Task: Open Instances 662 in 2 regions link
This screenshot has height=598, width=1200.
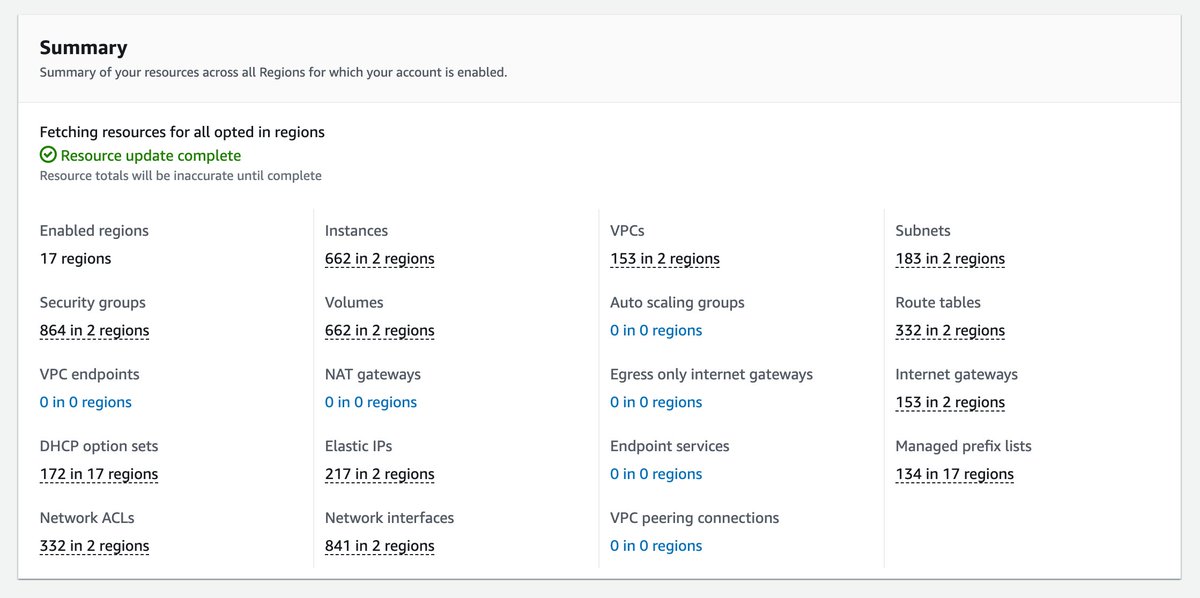Action: [379, 259]
